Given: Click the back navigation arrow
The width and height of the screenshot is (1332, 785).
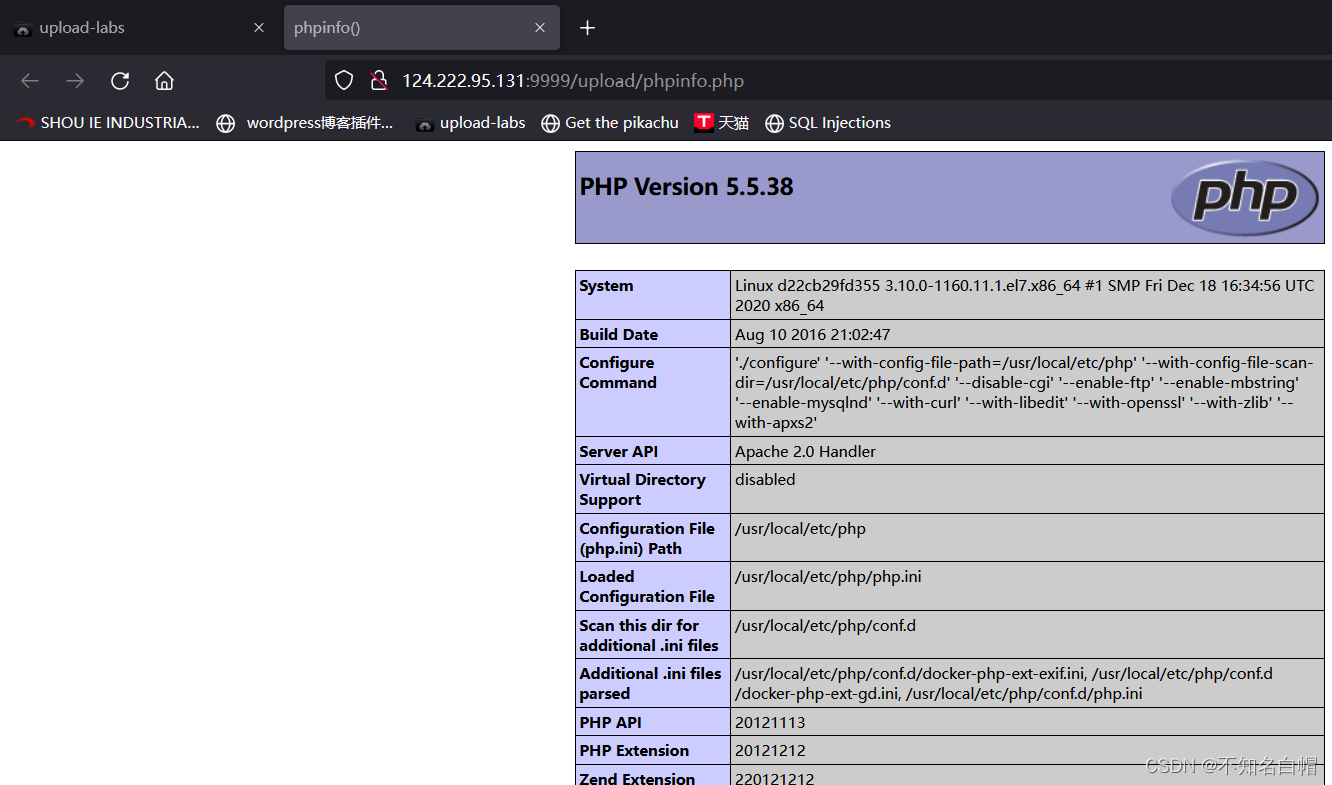Looking at the screenshot, I should coord(29,80).
